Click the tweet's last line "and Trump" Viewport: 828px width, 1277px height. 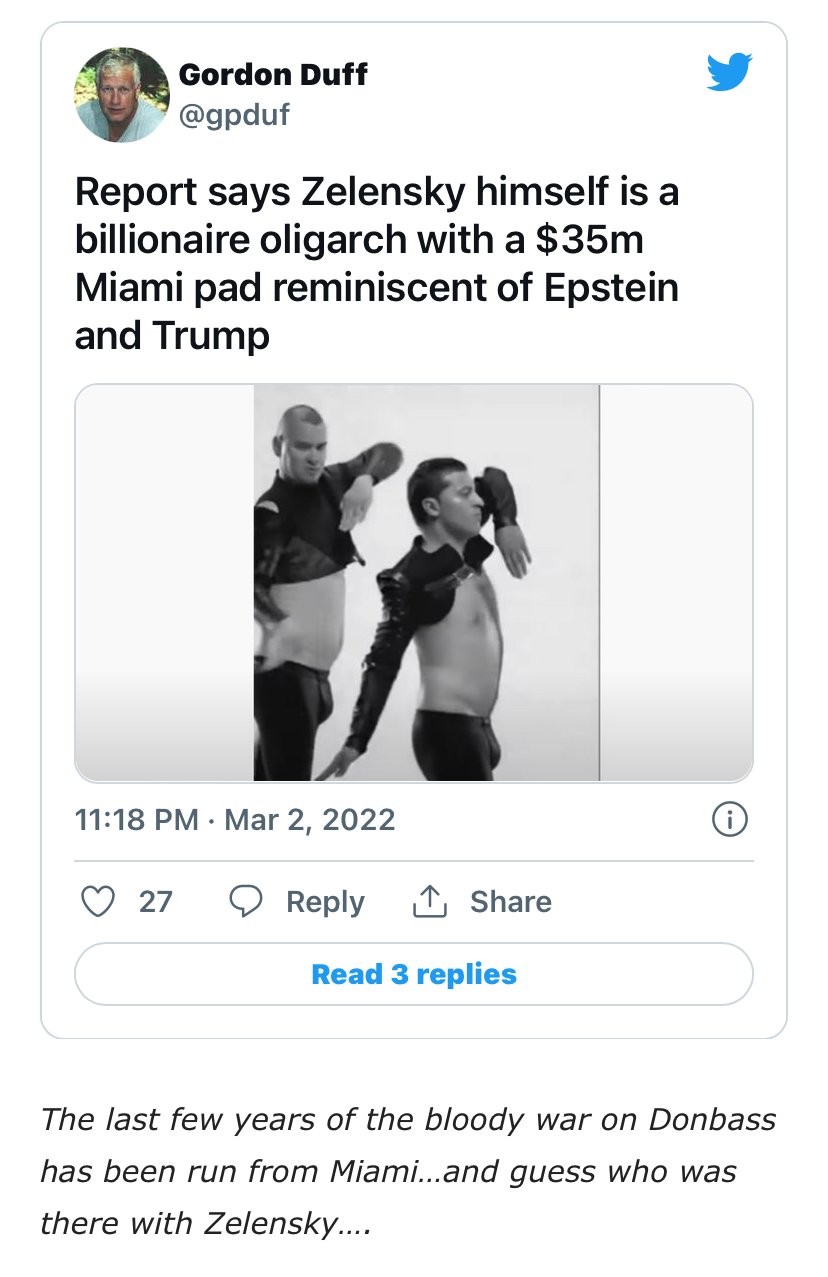coord(172,336)
